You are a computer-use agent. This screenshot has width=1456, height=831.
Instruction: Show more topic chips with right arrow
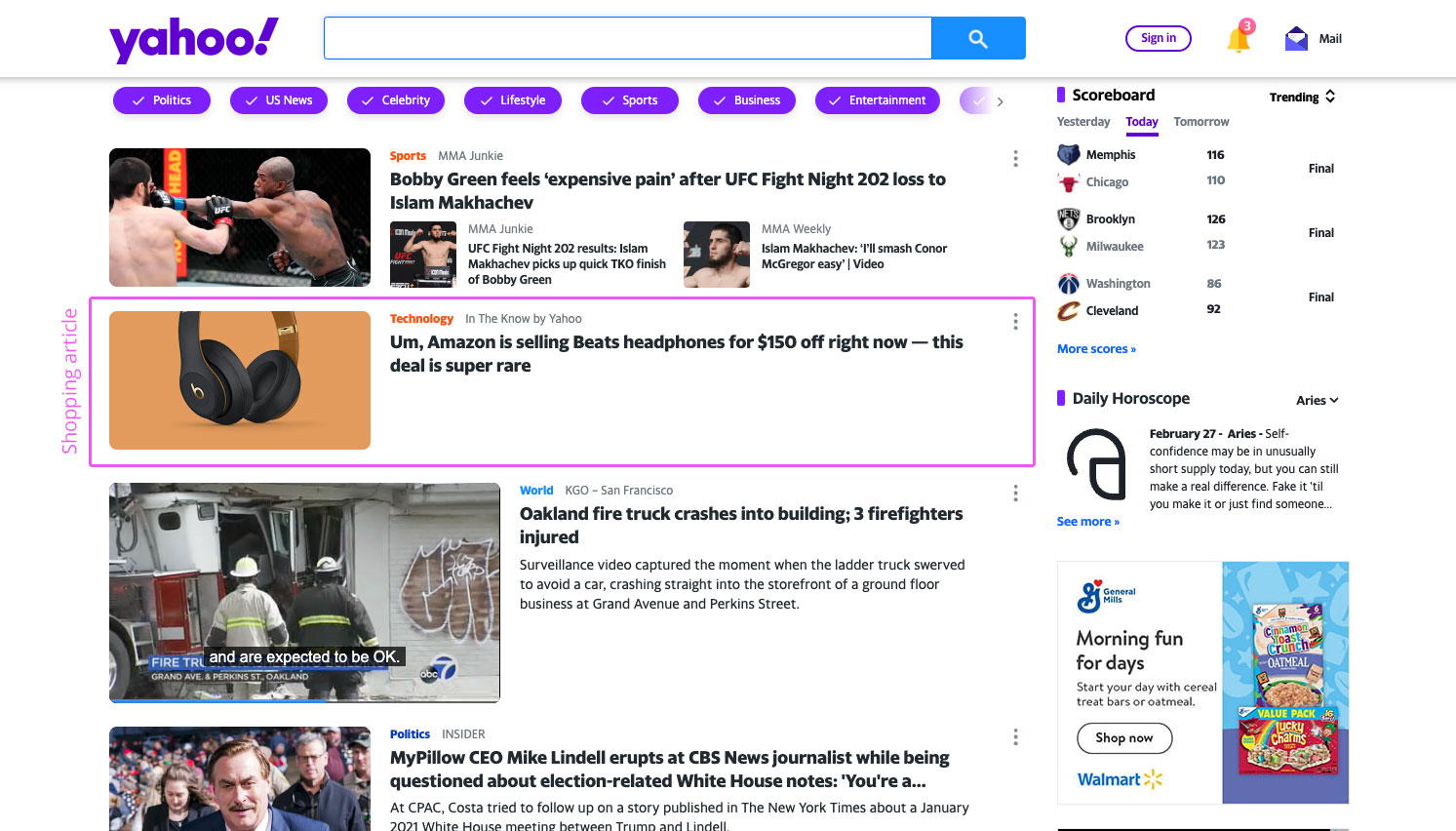[x=1000, y=101]
